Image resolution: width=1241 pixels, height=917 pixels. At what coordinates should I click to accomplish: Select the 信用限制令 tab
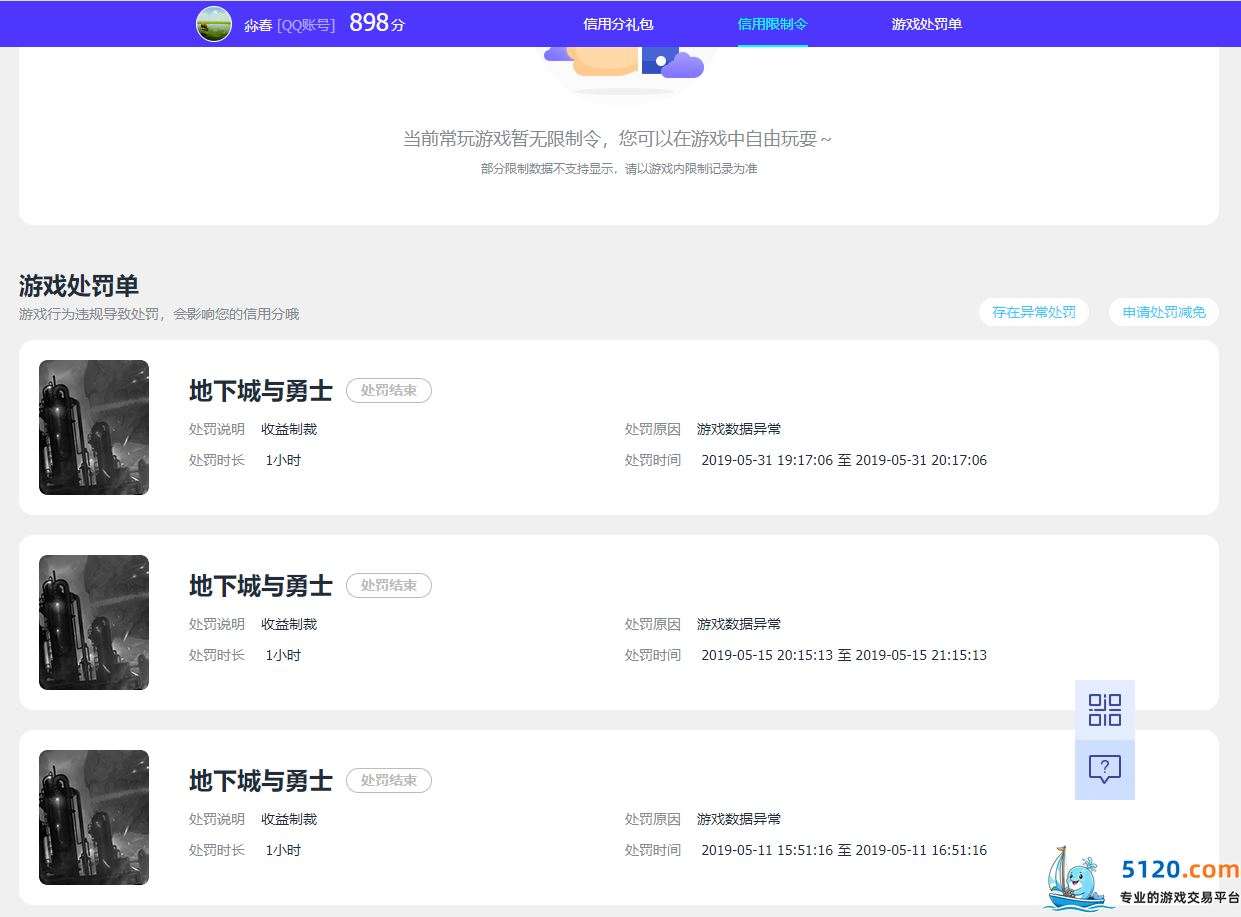[772, 24]
